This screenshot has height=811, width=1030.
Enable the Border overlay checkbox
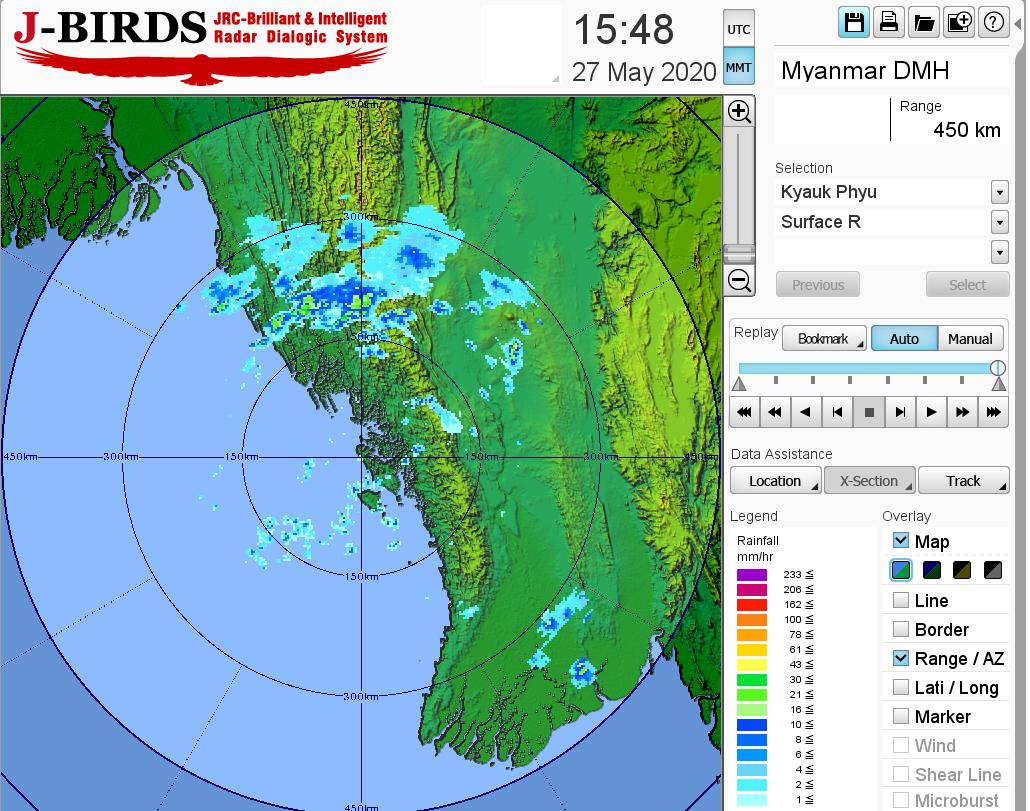pyautogui.click(x=901, y=629)
